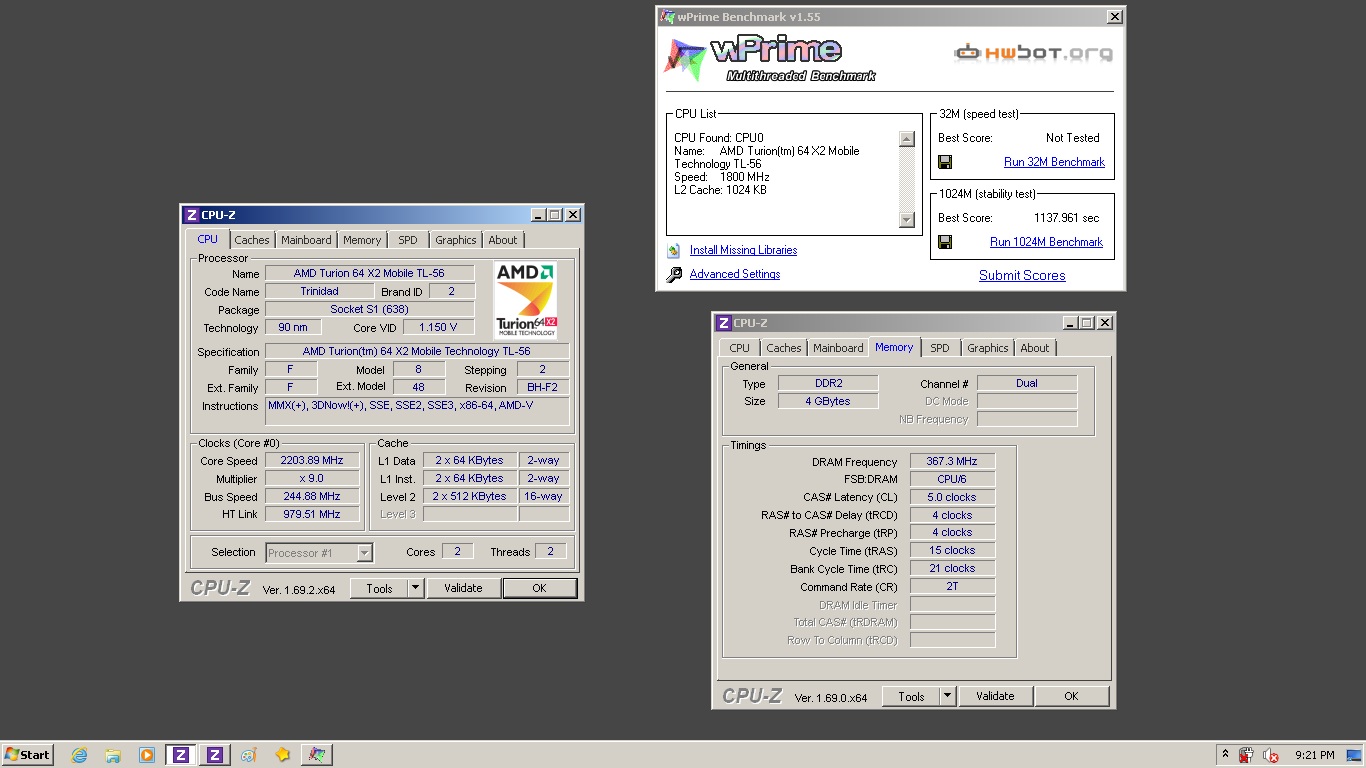Click Run 1024M Benchmark link

[x=1046, y=242]
